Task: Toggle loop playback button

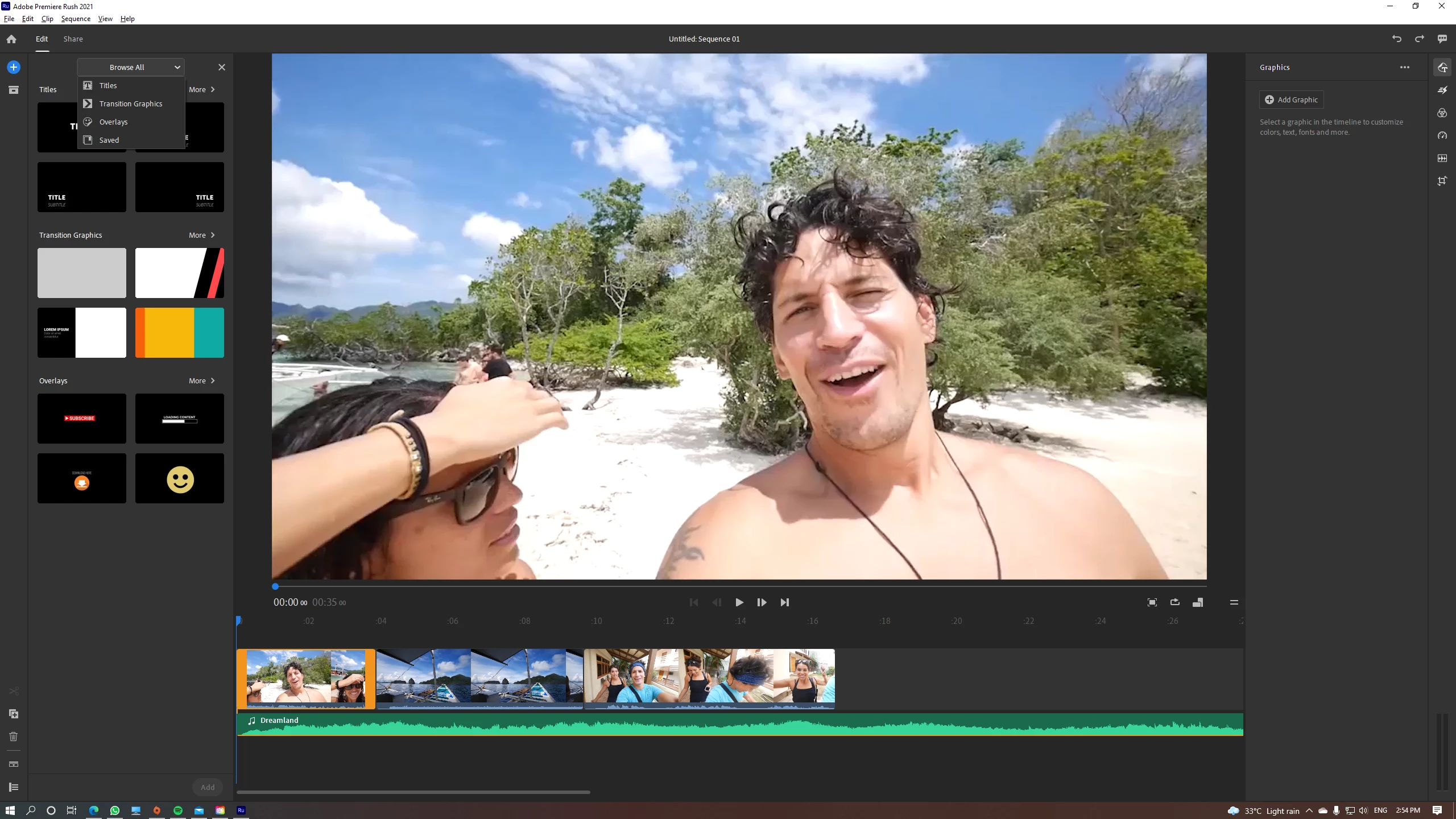Action: 1174,602
